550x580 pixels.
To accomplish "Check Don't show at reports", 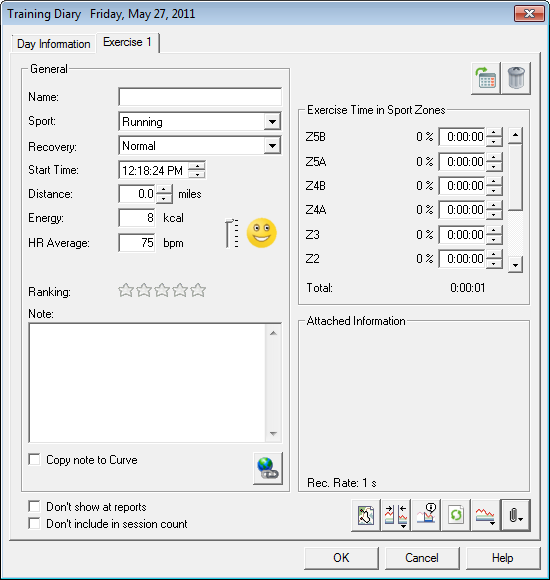I will coord(34,506).
